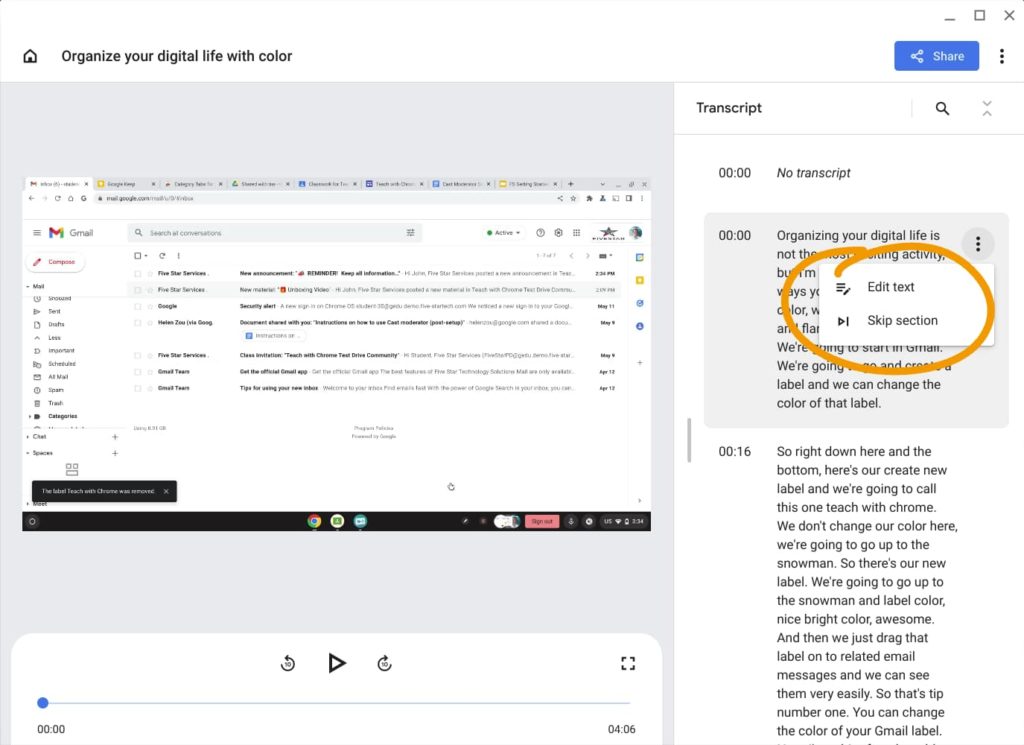This screenshot has width=1024, height=745.
Task: Jump to the 00:16 transcript timestamp
Action: (735, 451)
